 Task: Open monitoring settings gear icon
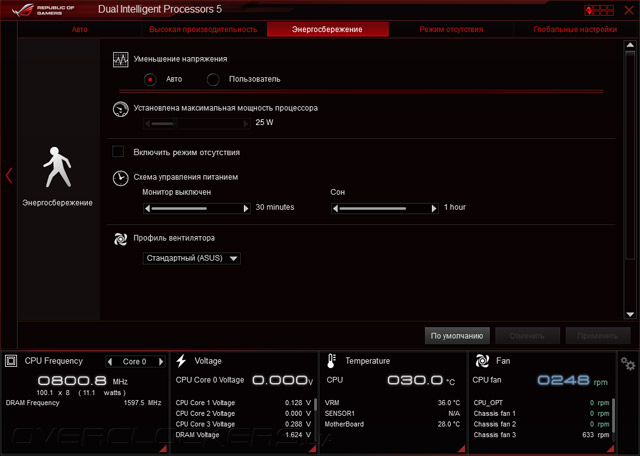pos(628,363)
